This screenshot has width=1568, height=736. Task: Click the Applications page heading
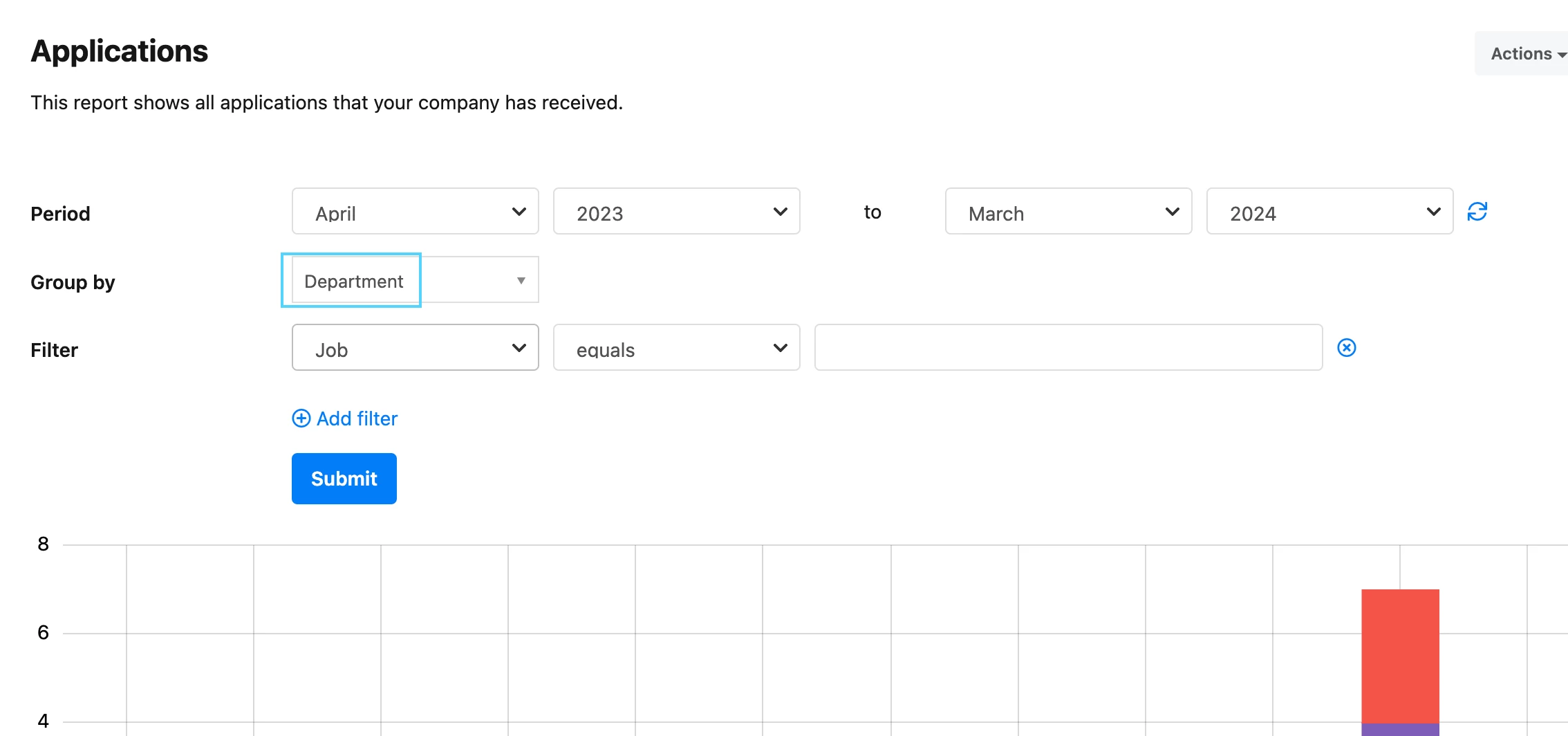(x=119, y=51)
